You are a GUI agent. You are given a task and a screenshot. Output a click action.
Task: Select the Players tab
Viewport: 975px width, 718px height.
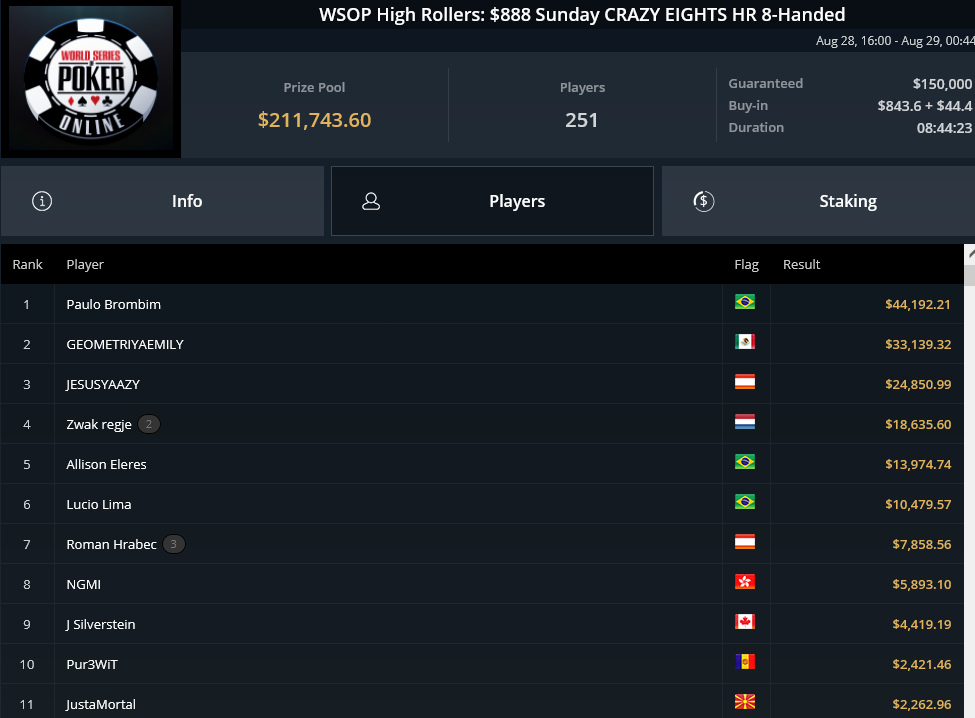coord(492,201)
